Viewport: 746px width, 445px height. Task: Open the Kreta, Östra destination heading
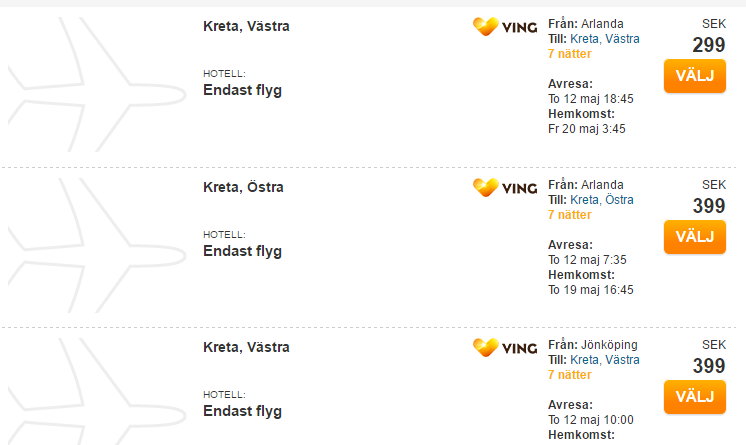[243, 186]
